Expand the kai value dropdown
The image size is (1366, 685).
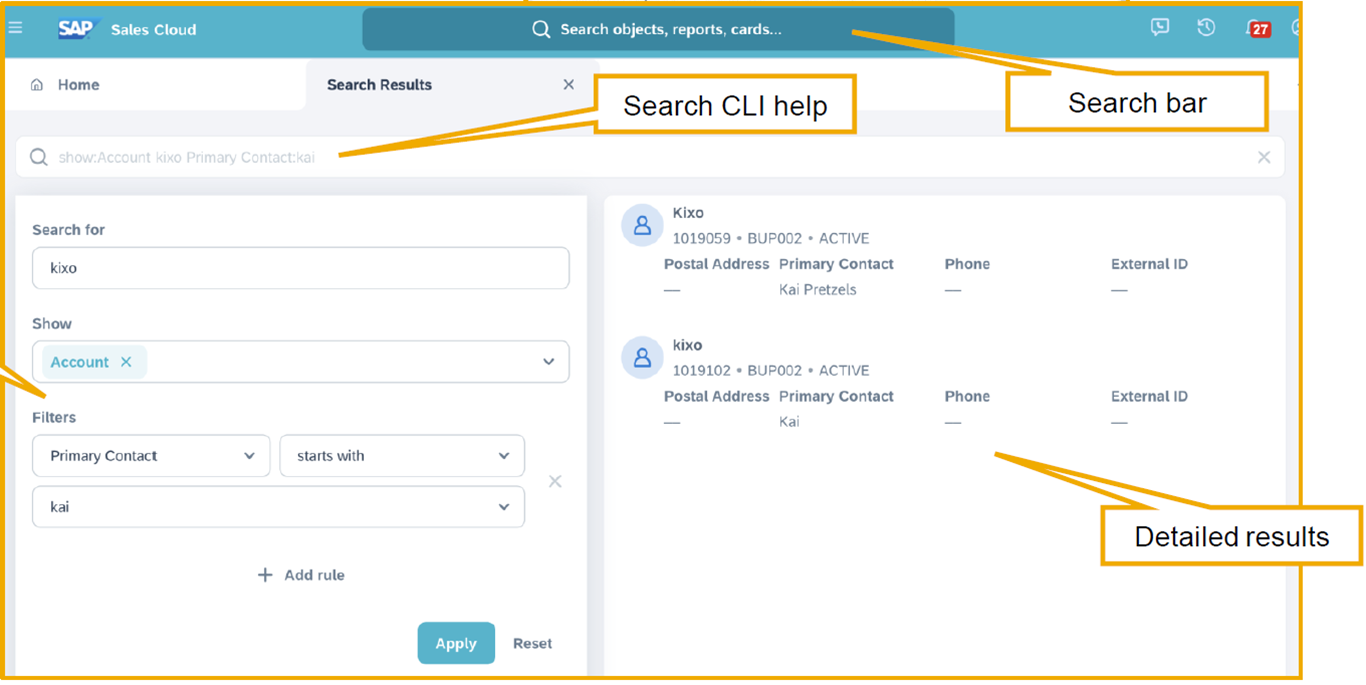tap(504, 507)
